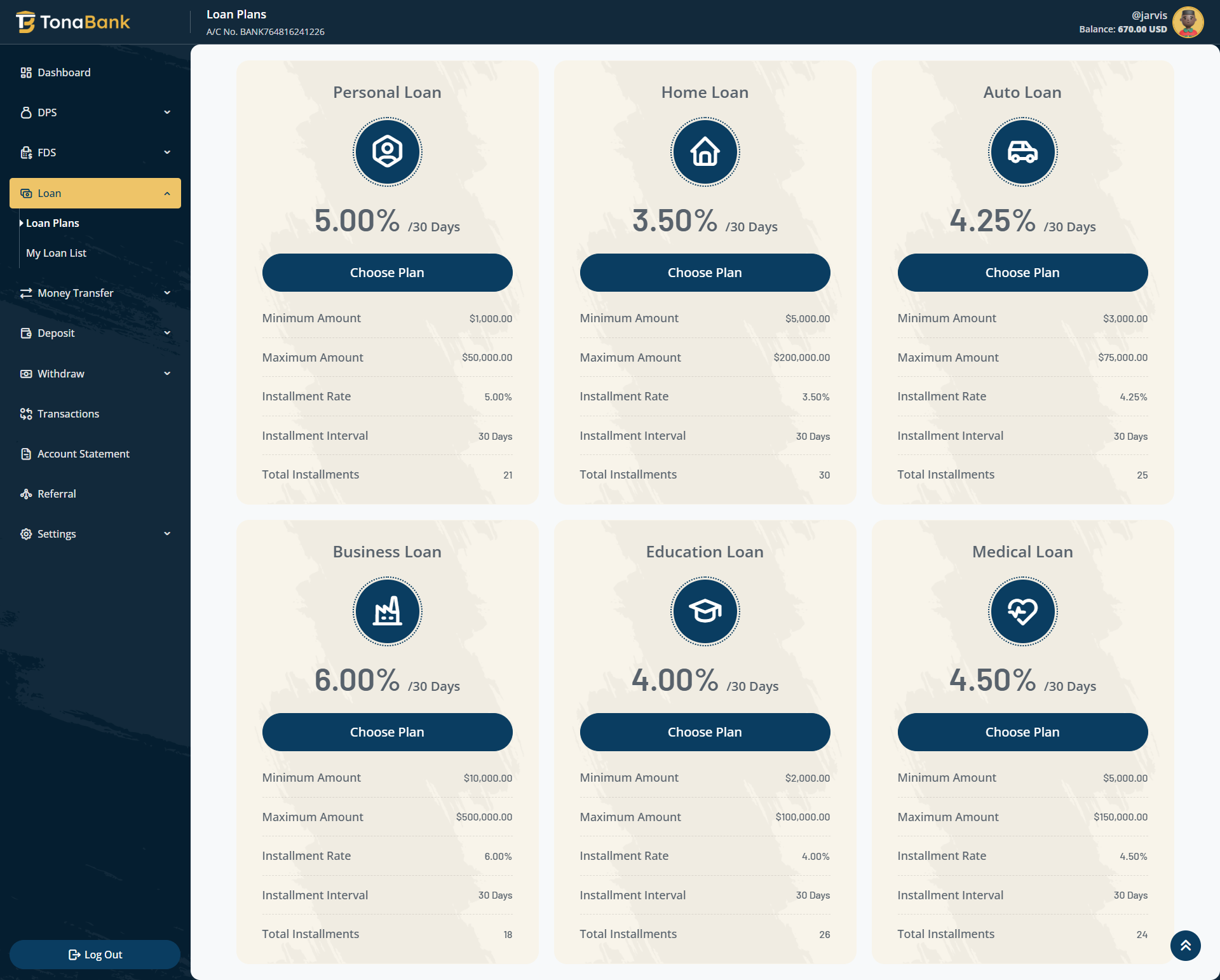Click the scroll-to-top arrow button
This screenshot has width=1220, height=980.
1185,946
